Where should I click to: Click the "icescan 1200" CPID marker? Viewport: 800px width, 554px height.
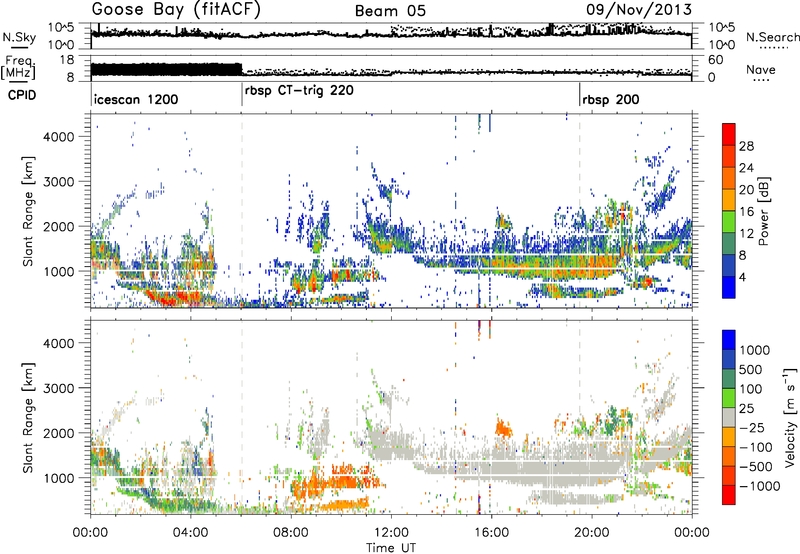tap(136, 99)
